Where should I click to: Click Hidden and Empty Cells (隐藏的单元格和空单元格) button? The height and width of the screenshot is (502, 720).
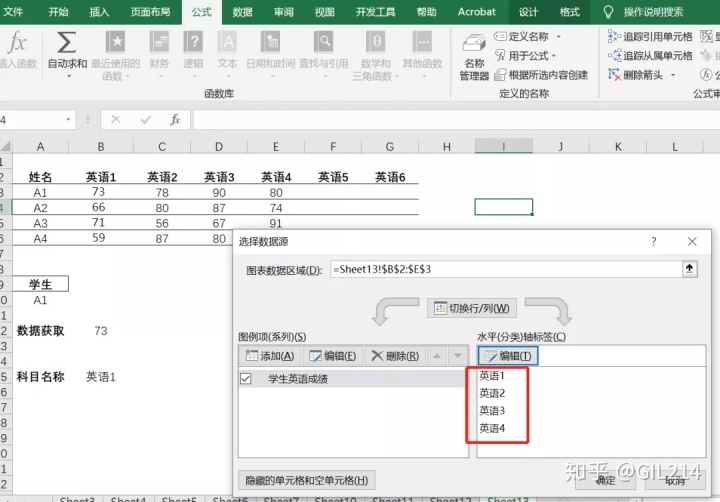[307, 480]
